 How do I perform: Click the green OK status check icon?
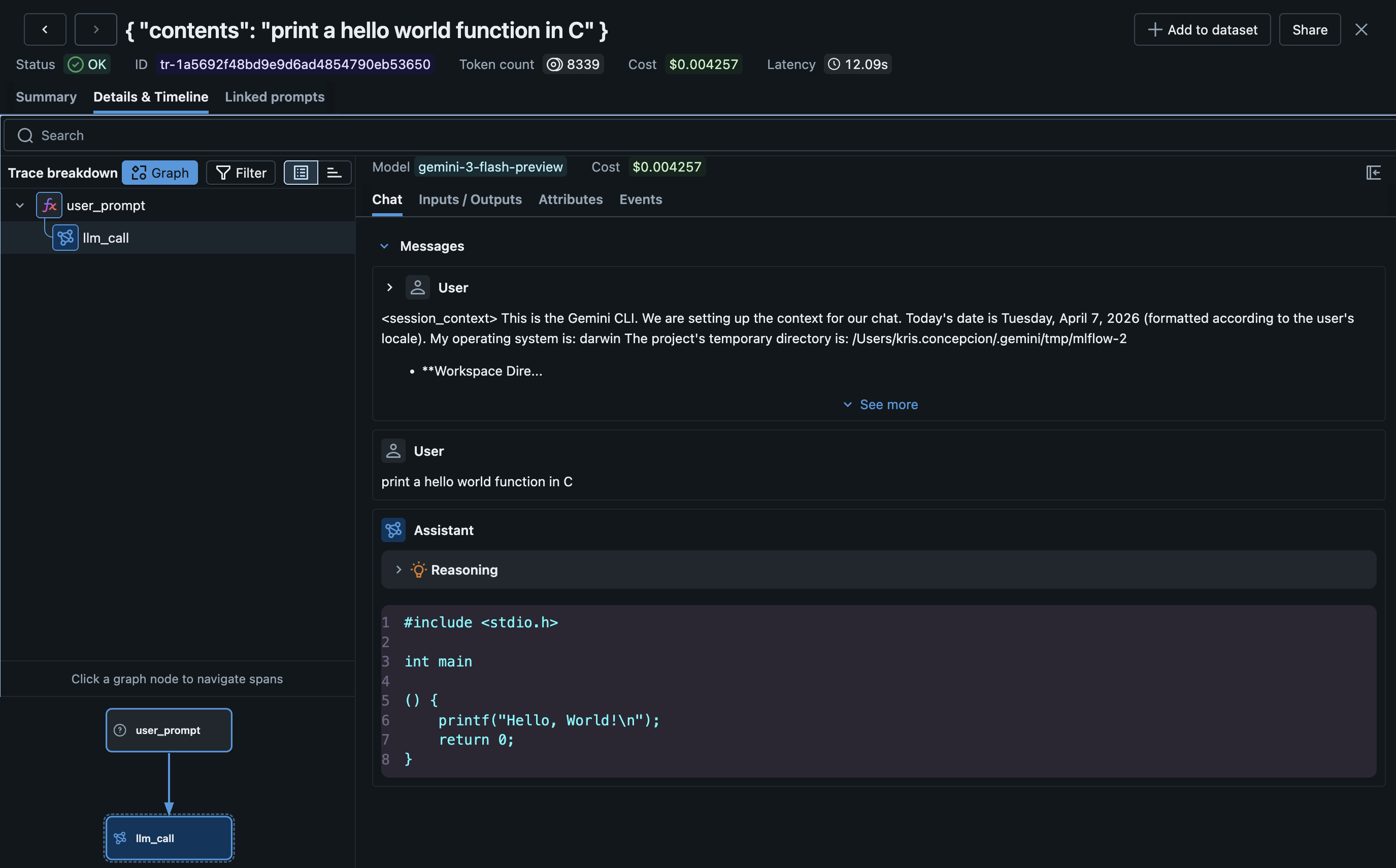[x=75, y=64]
